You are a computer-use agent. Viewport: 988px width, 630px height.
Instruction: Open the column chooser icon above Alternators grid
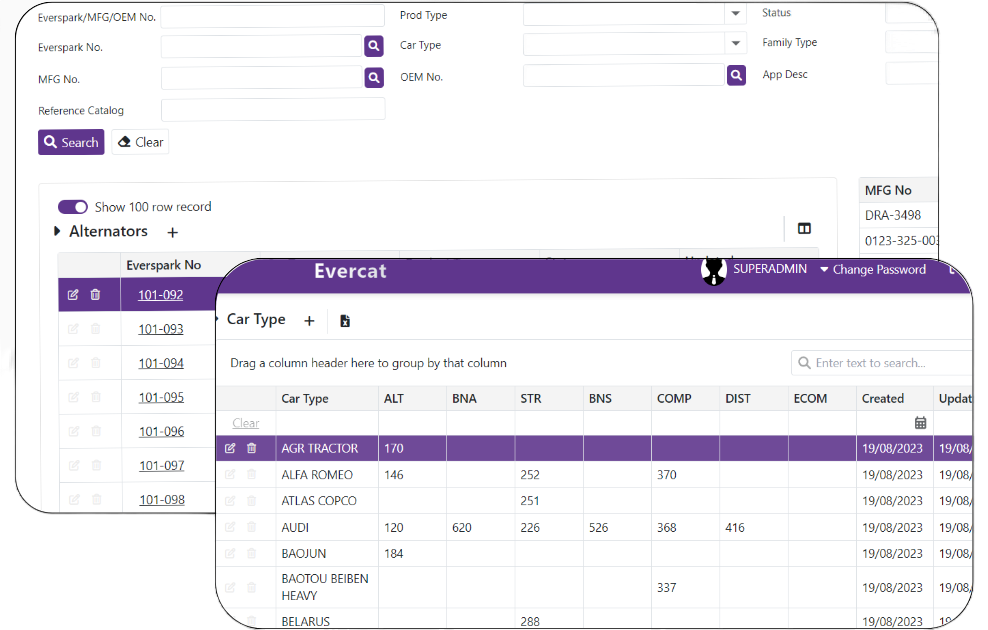pos(804,229)
